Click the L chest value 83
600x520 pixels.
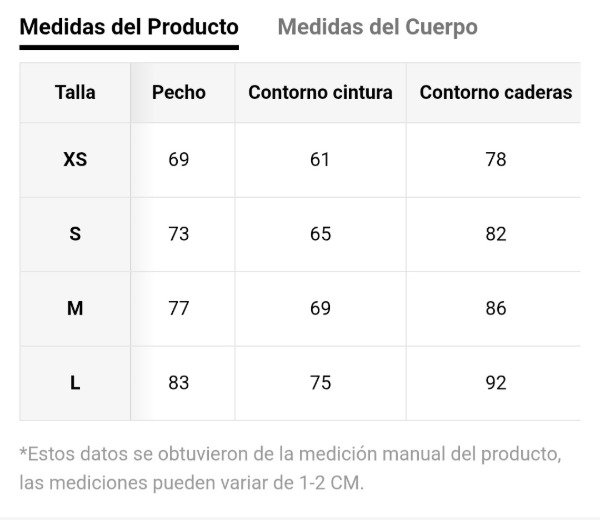tap(179, 383)
